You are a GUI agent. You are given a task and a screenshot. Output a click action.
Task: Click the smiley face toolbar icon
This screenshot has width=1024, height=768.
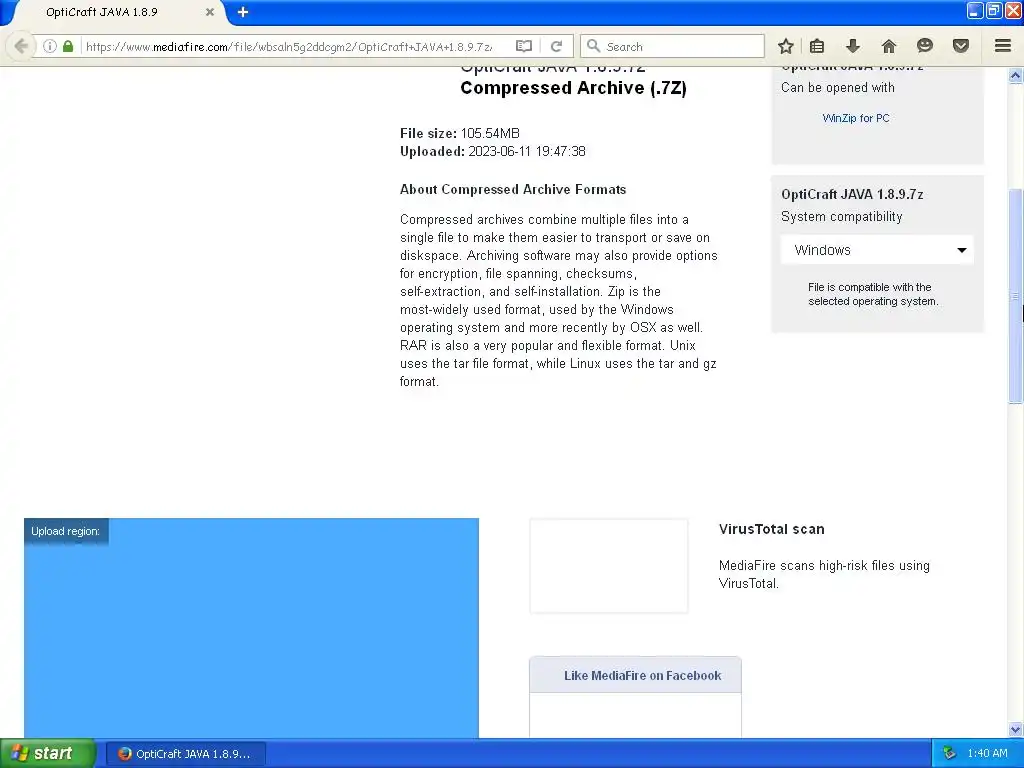coord(925,46)
